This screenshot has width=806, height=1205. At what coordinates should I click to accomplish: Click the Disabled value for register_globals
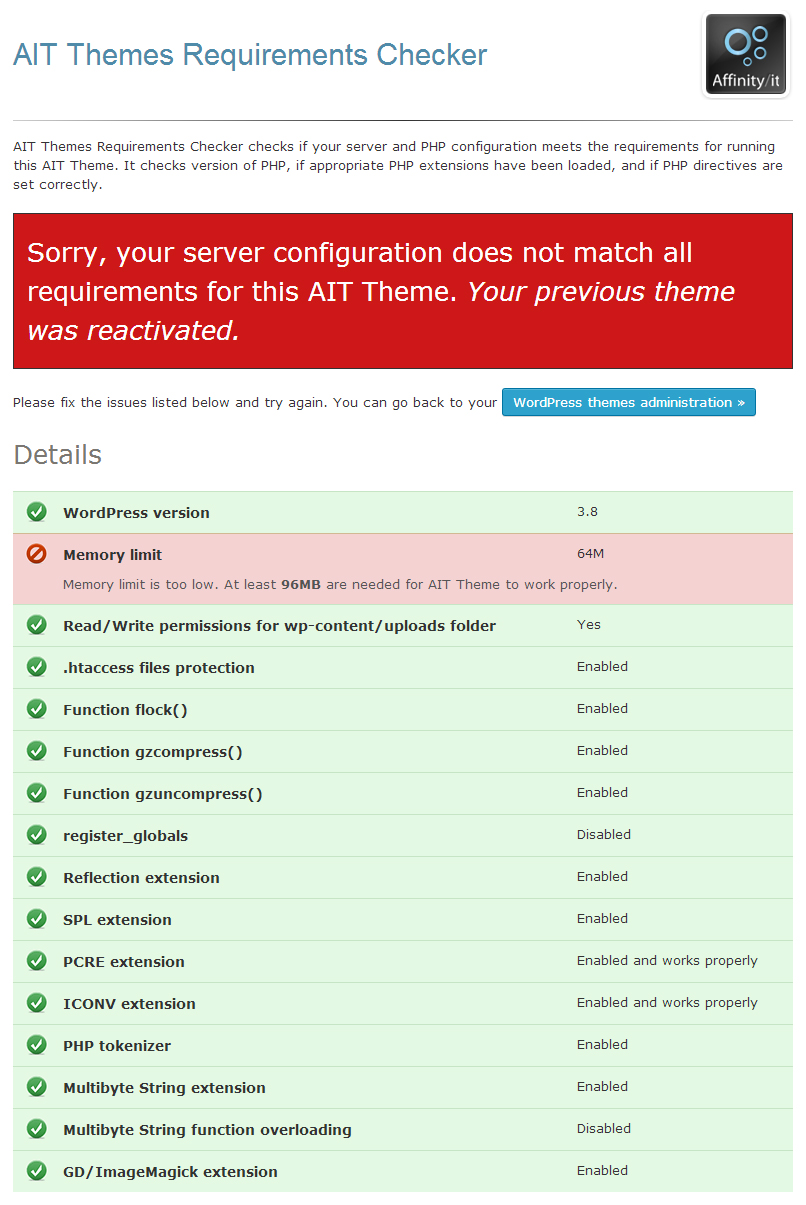[x=604, y=834]
